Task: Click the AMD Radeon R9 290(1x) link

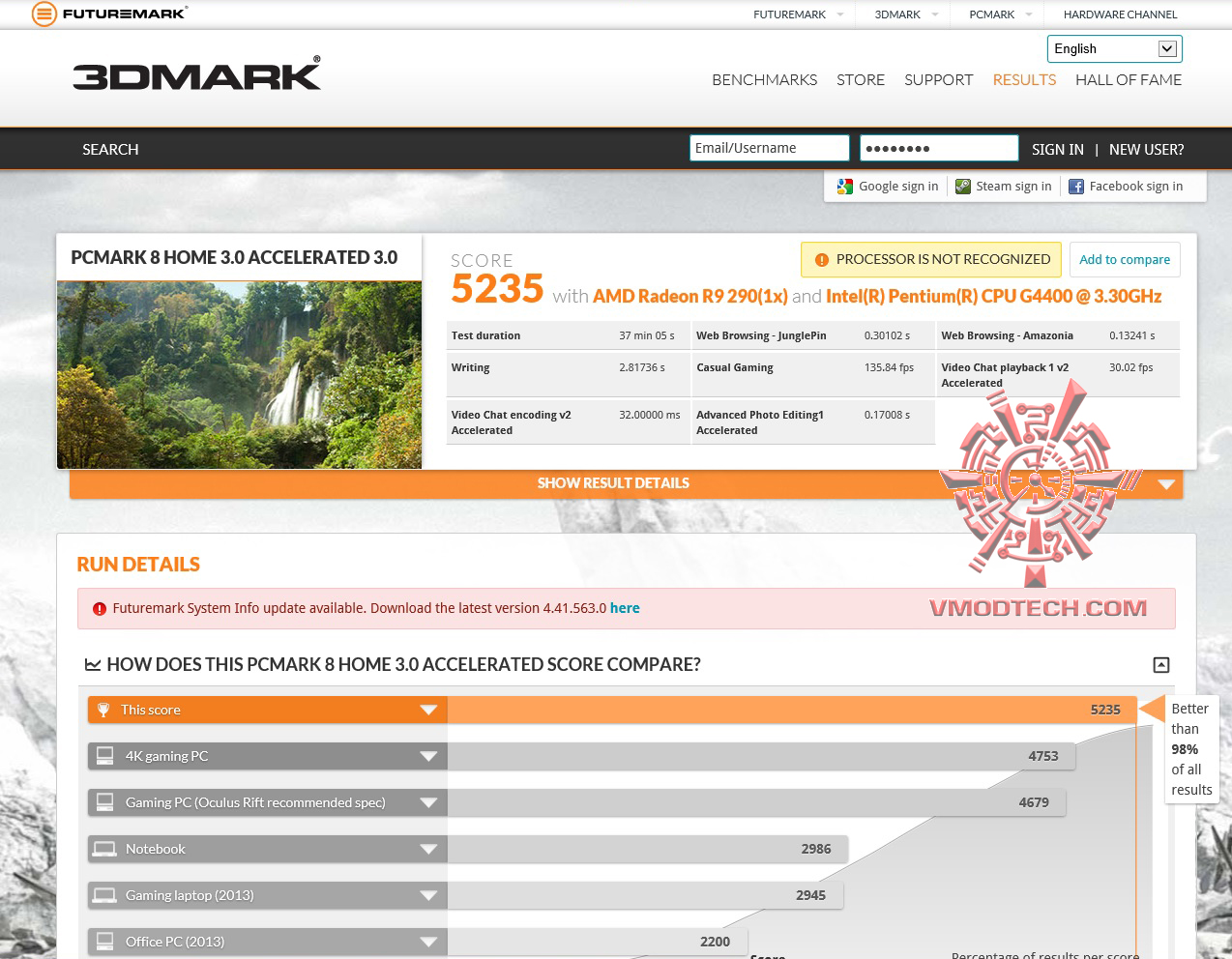Action: click(690, 297)
